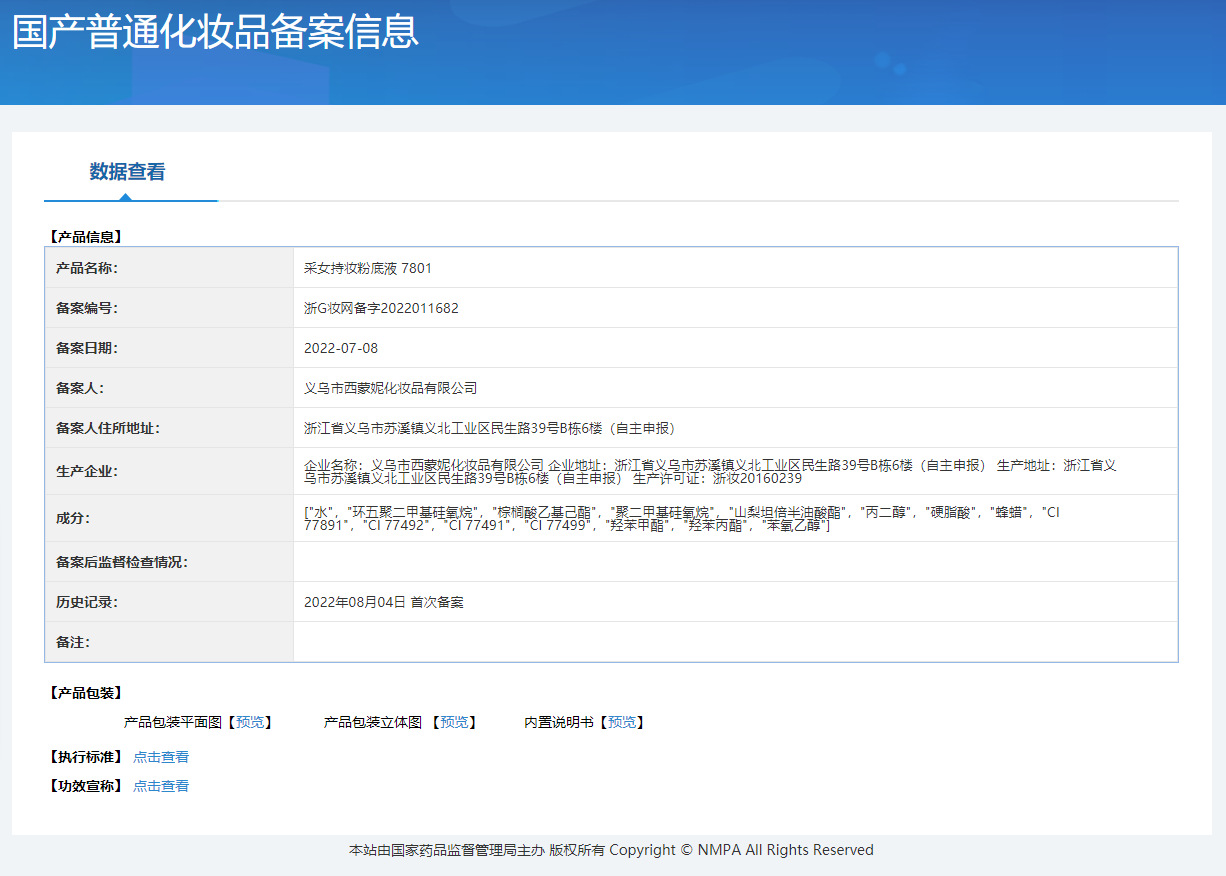
Task: Click filing number 浙G妆网备字2022011682
Action: pyautogui.click(x=381, y=308)
